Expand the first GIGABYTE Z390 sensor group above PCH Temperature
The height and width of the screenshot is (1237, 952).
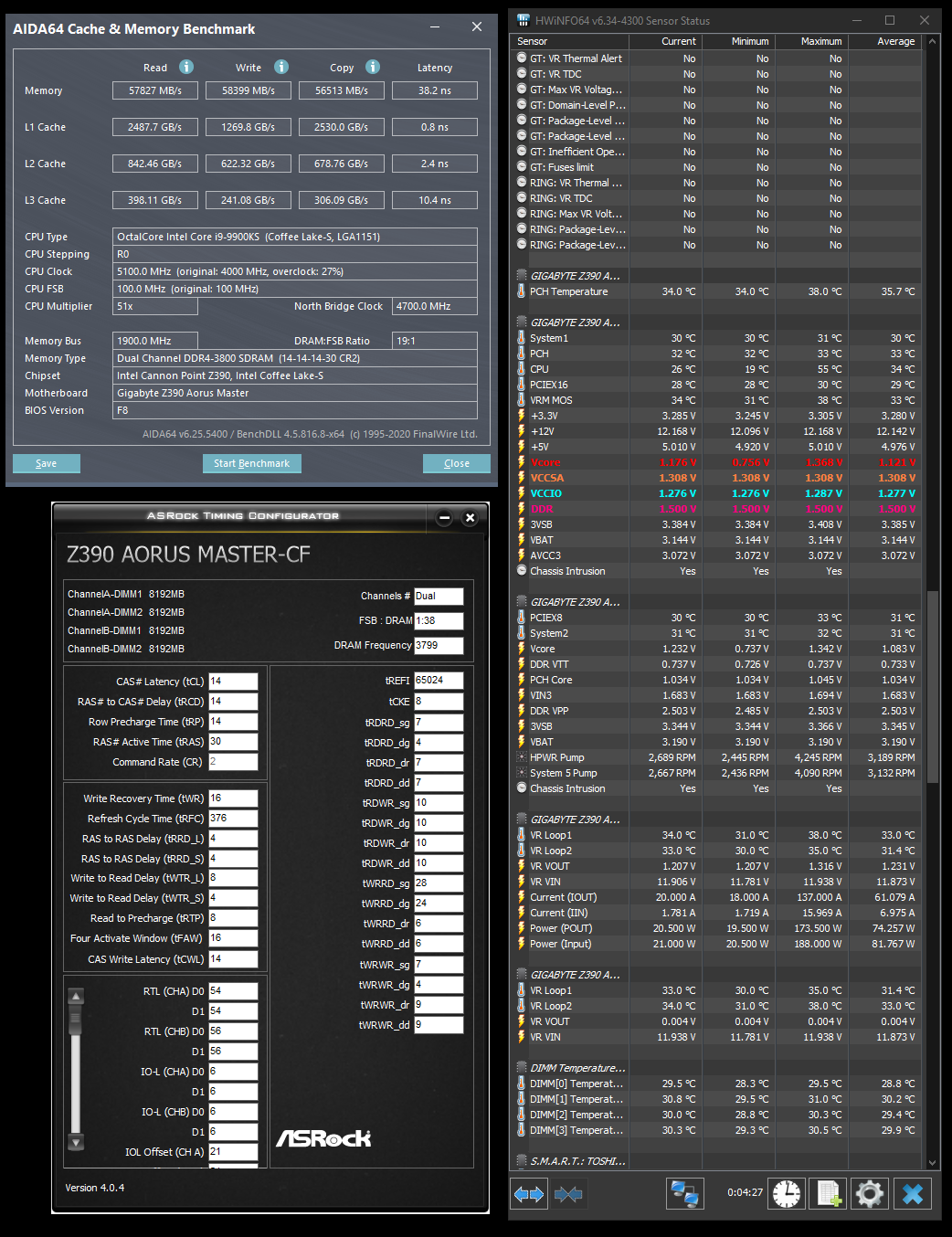coord(521,276)
